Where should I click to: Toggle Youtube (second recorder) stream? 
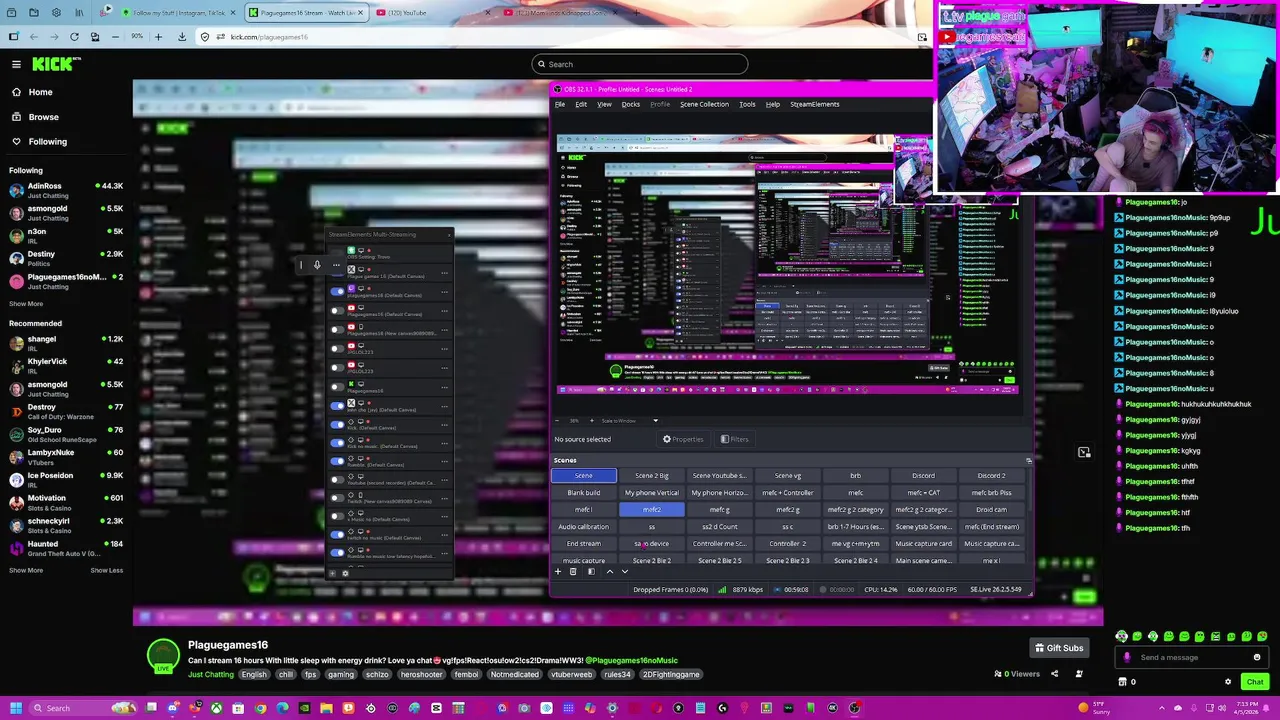[337, 479]
